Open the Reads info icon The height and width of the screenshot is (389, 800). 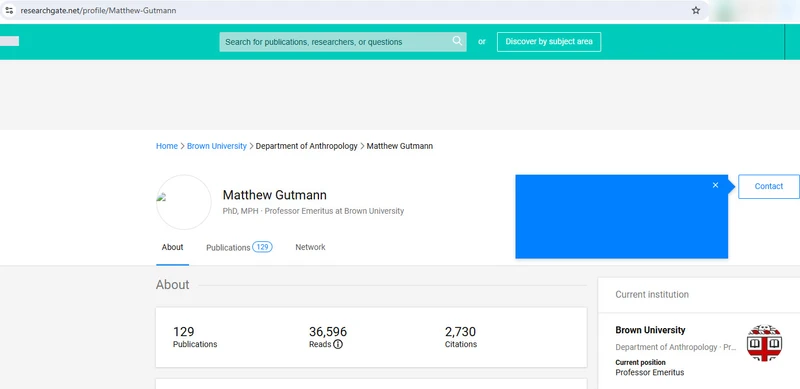pyautogui.click(x=338, y=344)
